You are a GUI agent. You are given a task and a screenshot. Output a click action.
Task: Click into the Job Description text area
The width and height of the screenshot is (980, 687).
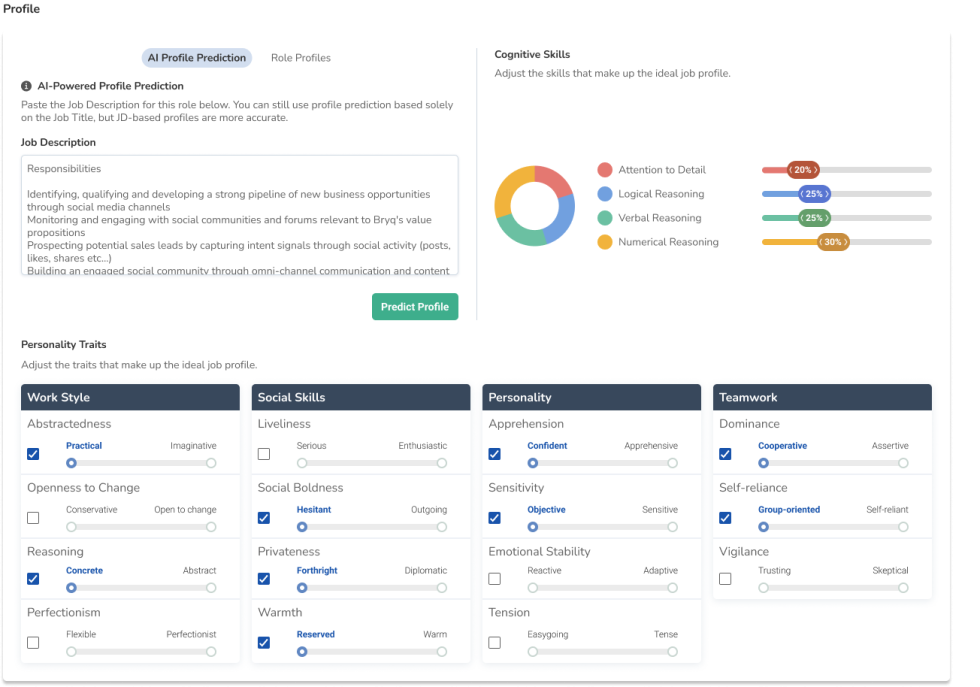point(239,215)
